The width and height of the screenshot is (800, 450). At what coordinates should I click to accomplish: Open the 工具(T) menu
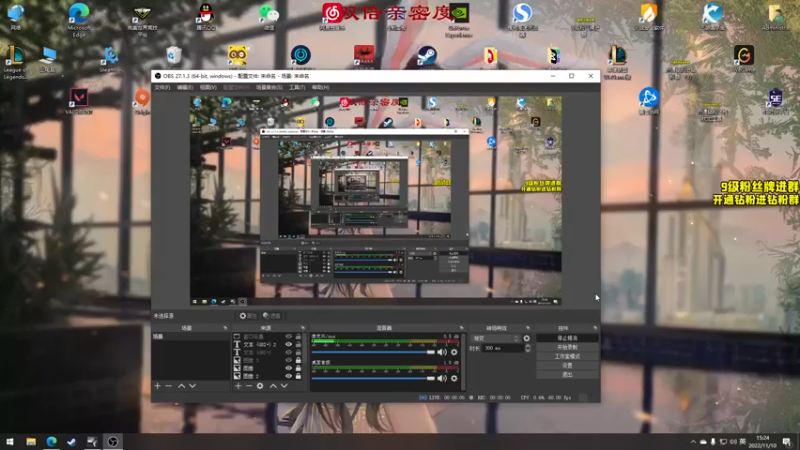click(297, 87)
